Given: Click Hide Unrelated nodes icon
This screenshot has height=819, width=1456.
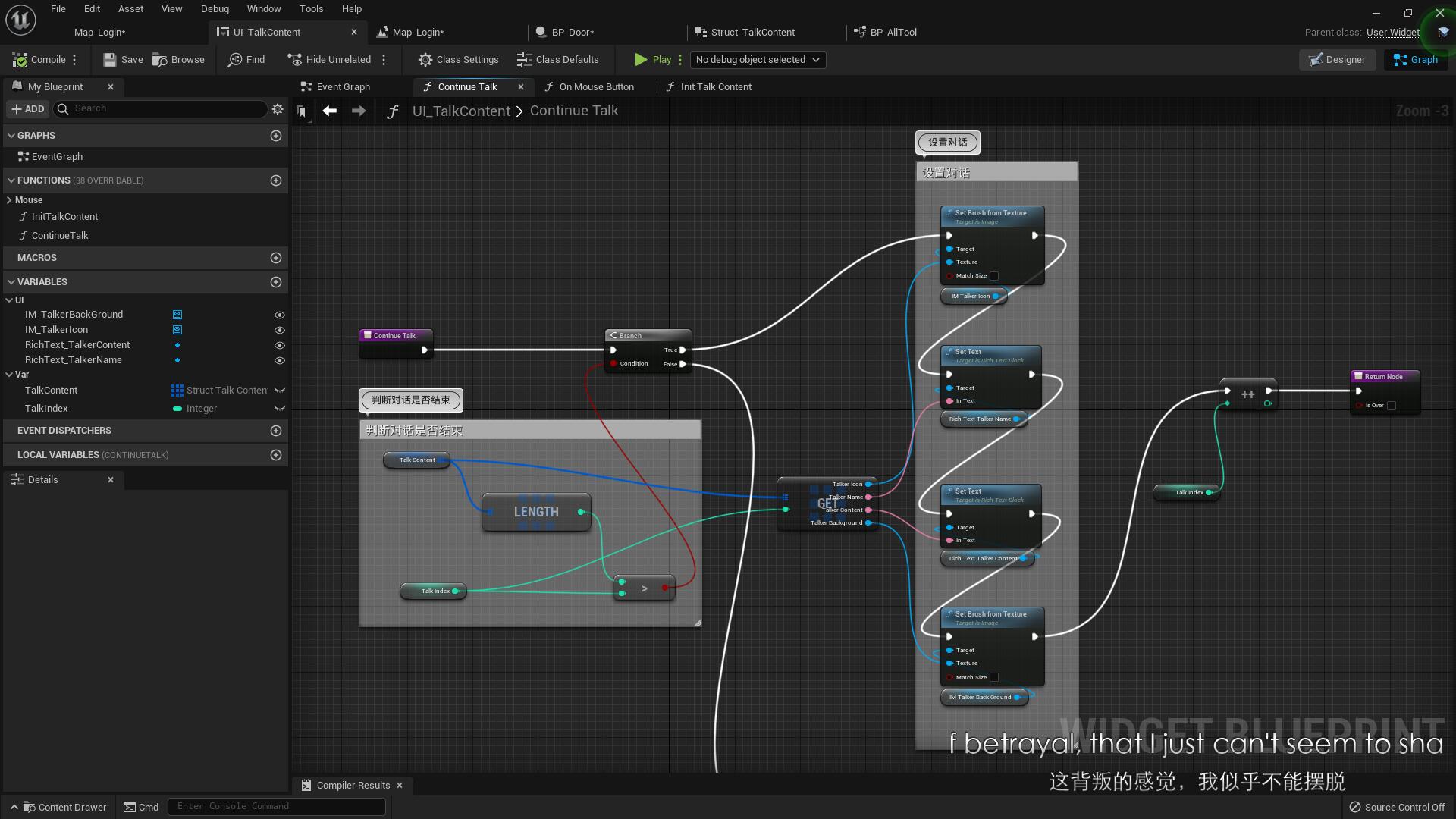Looking at the screenshot, I should [295, 60].
